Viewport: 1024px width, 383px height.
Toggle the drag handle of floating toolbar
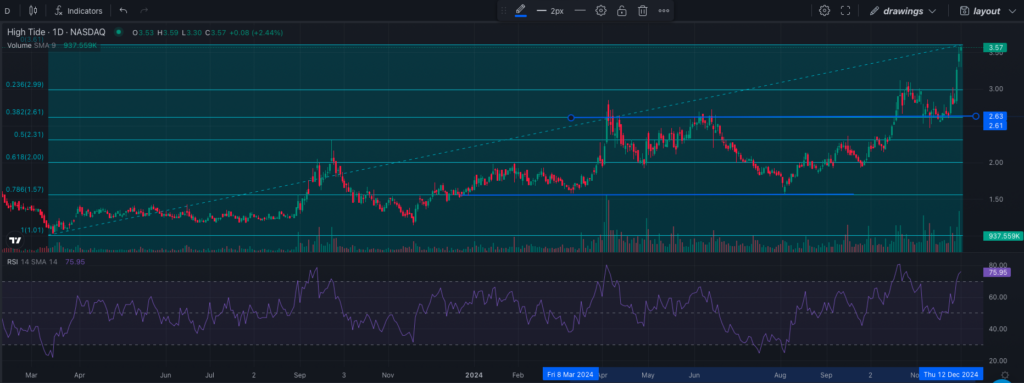(503, 10)
